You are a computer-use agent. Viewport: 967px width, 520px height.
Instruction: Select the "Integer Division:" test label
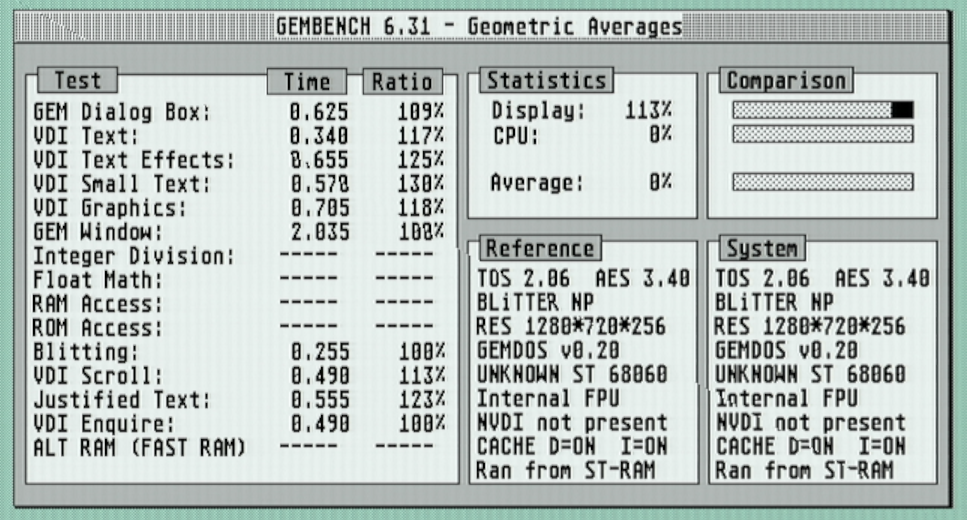(x=134, y=256)
